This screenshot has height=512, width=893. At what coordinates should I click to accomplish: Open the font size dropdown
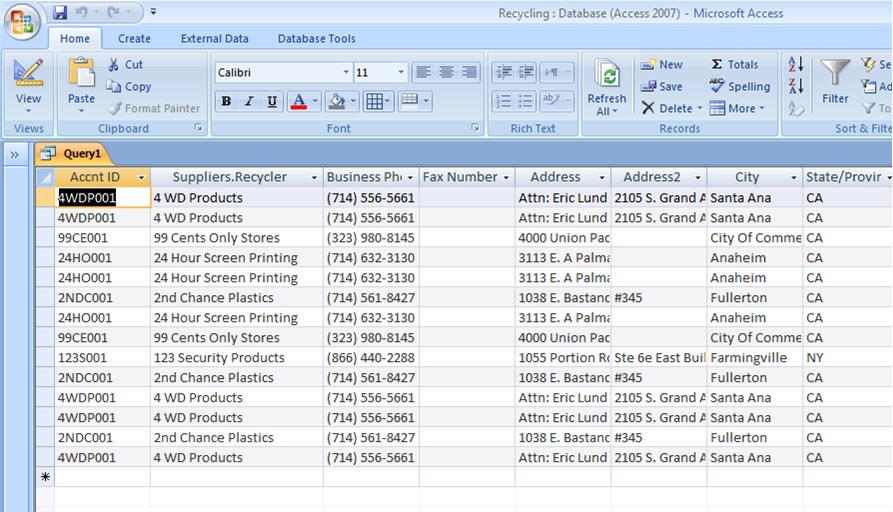[401, 73]
